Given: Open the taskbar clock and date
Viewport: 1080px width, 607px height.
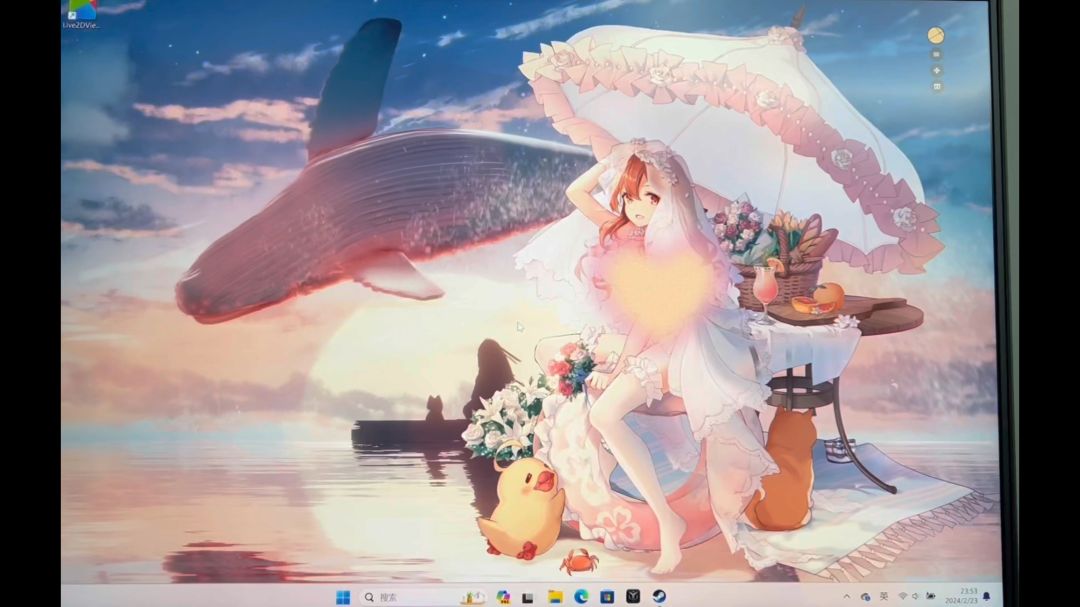Looking at the screenshot, I should (x=968, y=596).
